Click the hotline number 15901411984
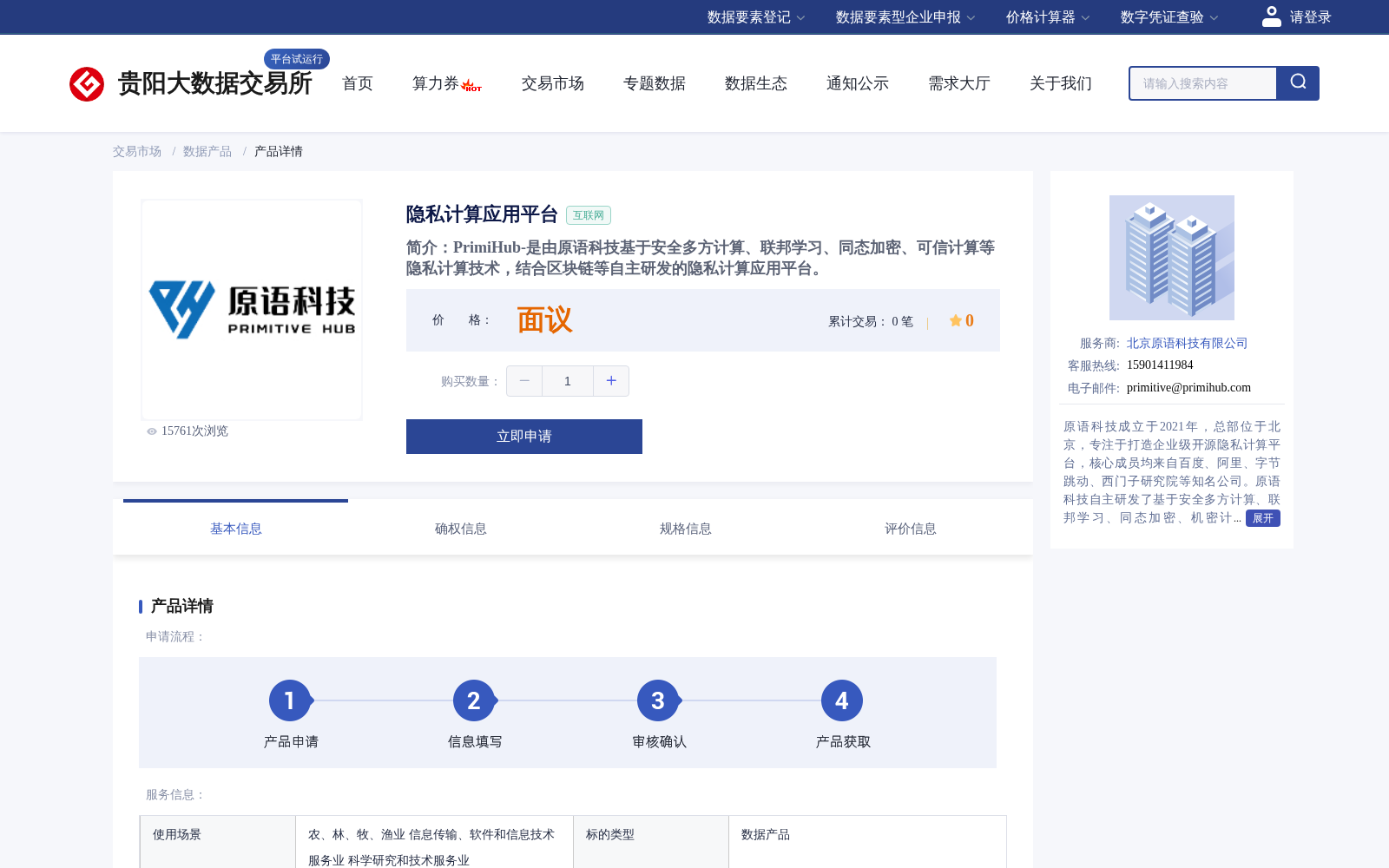This screenshot has width=1389, height=868. [1160, 365]
